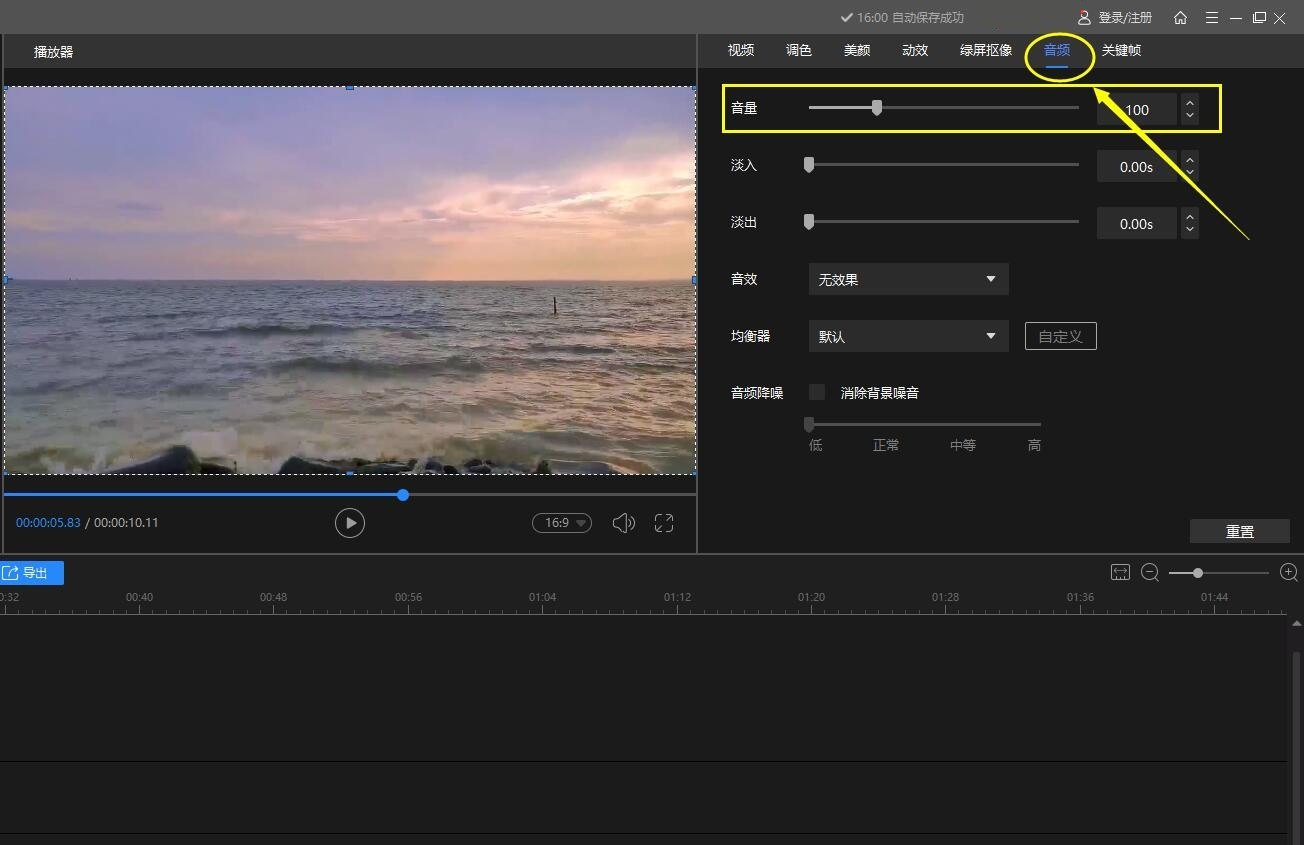Open the 登录/注册 login link
Image resolution: width=1304 pixels, height=845 pixels.
coord(1115,18)
